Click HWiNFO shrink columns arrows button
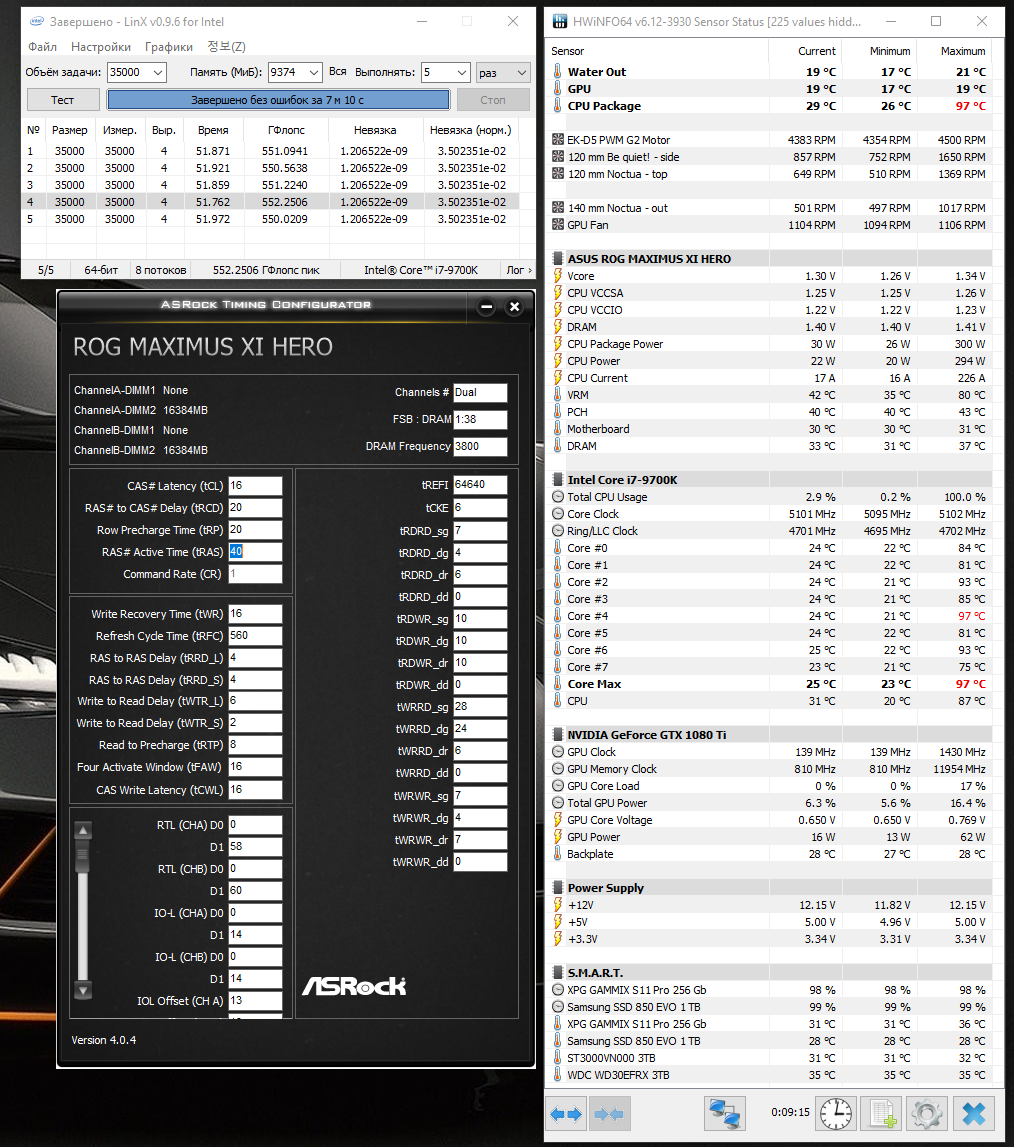1014x1147 pixels. [609, 1114]
